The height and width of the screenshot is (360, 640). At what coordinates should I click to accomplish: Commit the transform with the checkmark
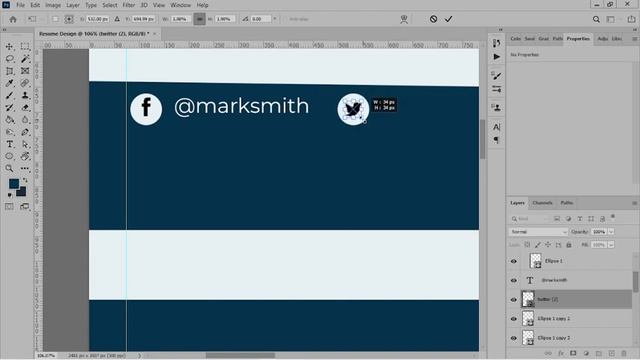(448, 19)
